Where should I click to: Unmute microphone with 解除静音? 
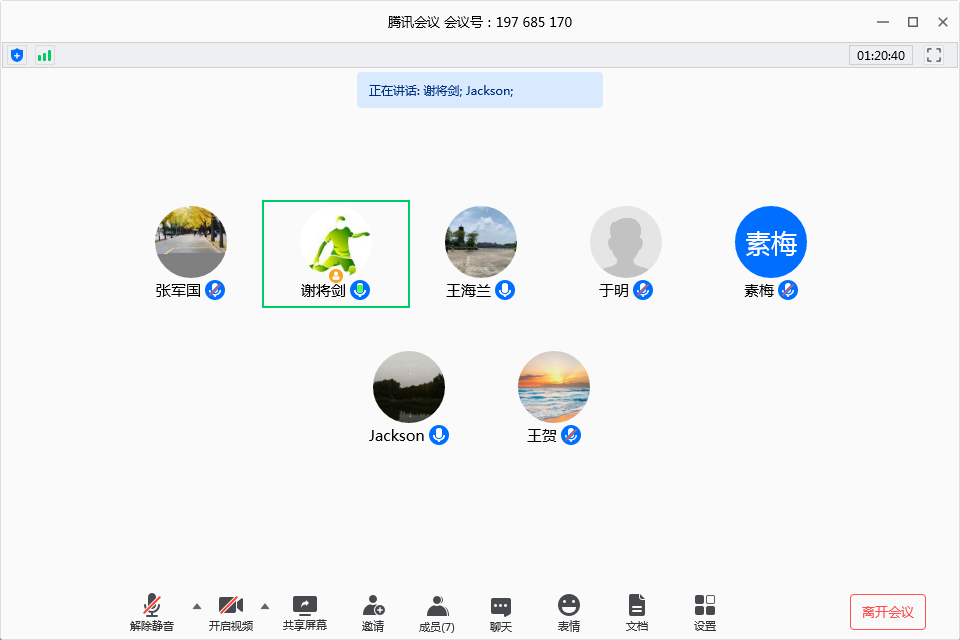(x=152, y=612)
